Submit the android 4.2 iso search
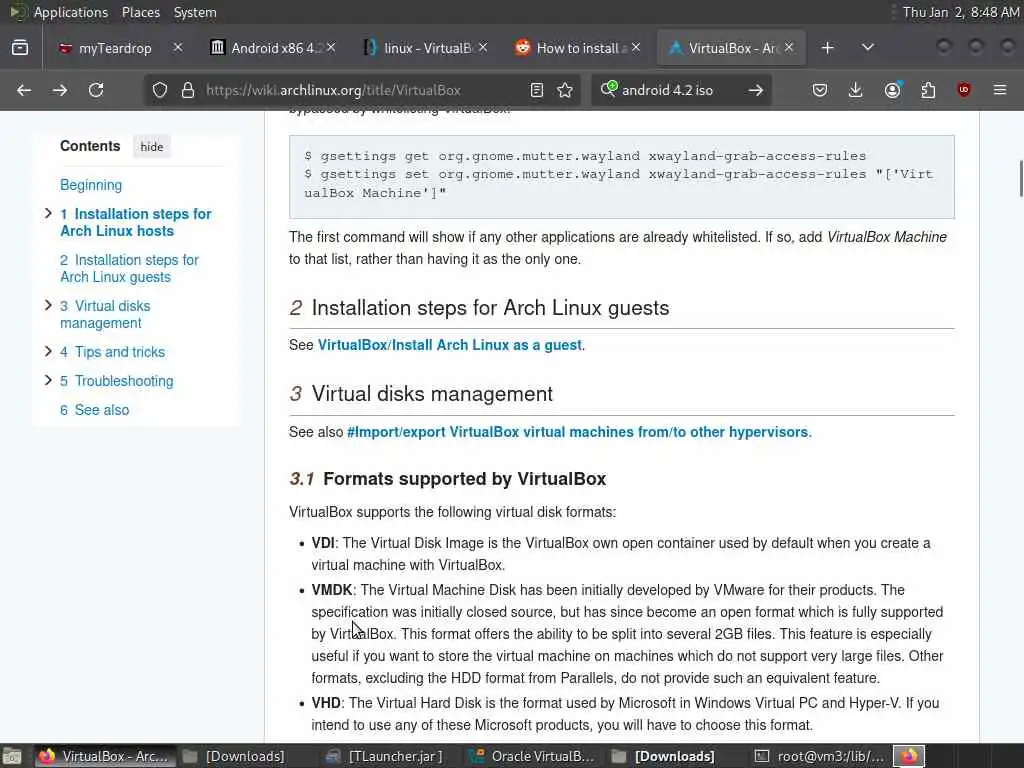Image resolution: width=1024 pixels, height=768 pixels. pyautogui.click(x=756, y=90)
